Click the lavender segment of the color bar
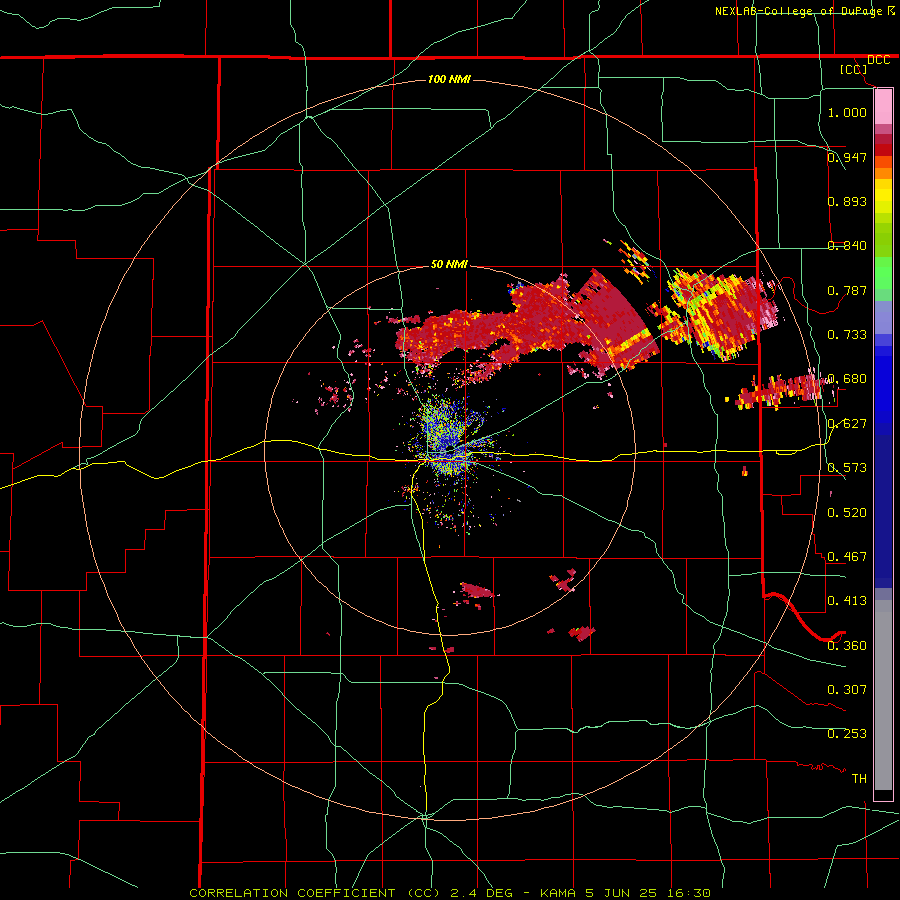This screenshot has width=900, height=900. point(883,317)
